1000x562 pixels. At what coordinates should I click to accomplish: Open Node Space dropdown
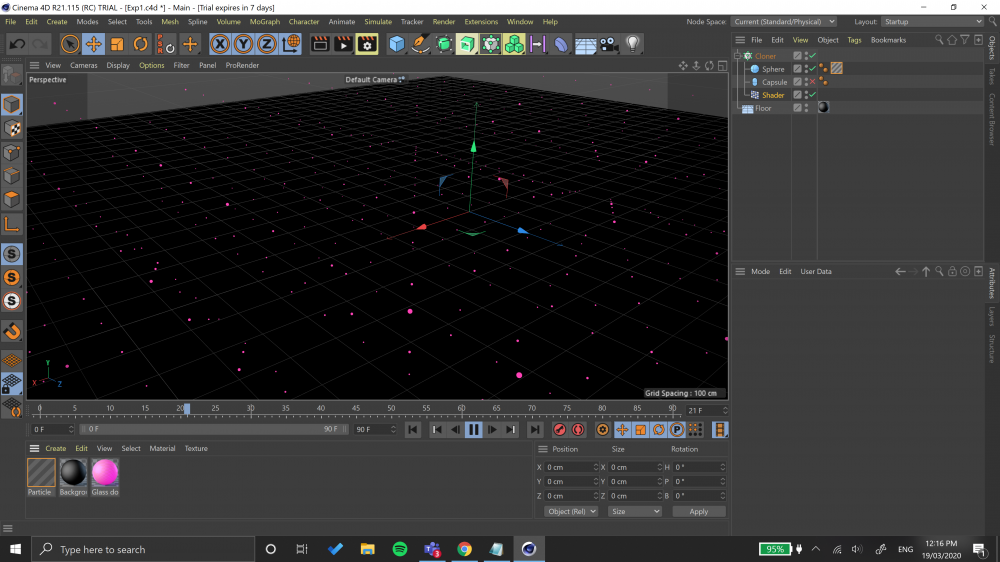(784, 22)
